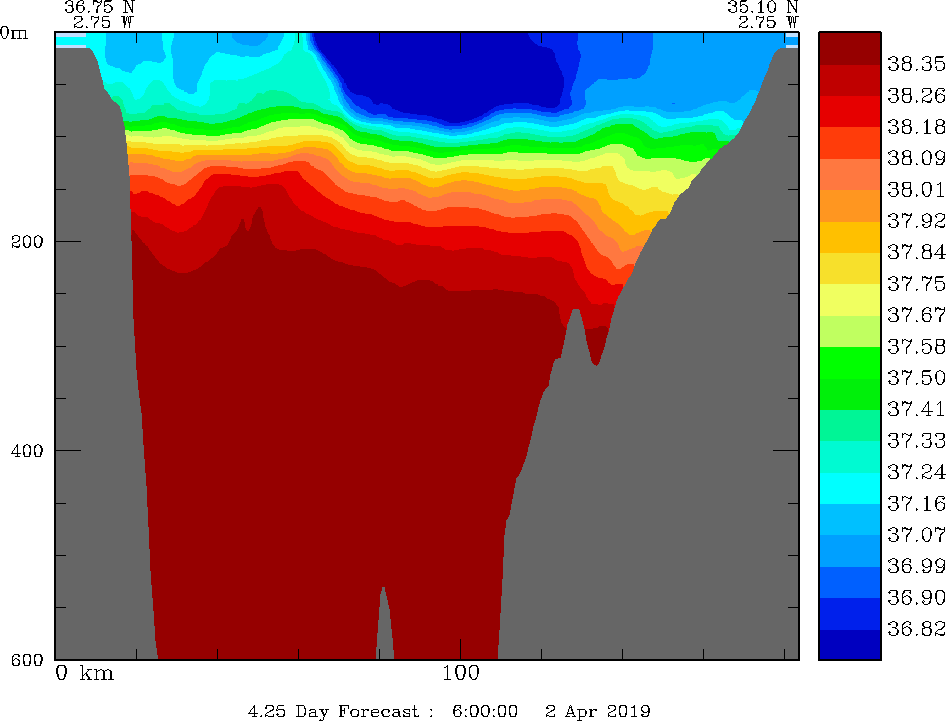Viewport: 946px width, 721px height.
Task: Click the 2 Apr 2019 date
Action: tap(598, 711)
